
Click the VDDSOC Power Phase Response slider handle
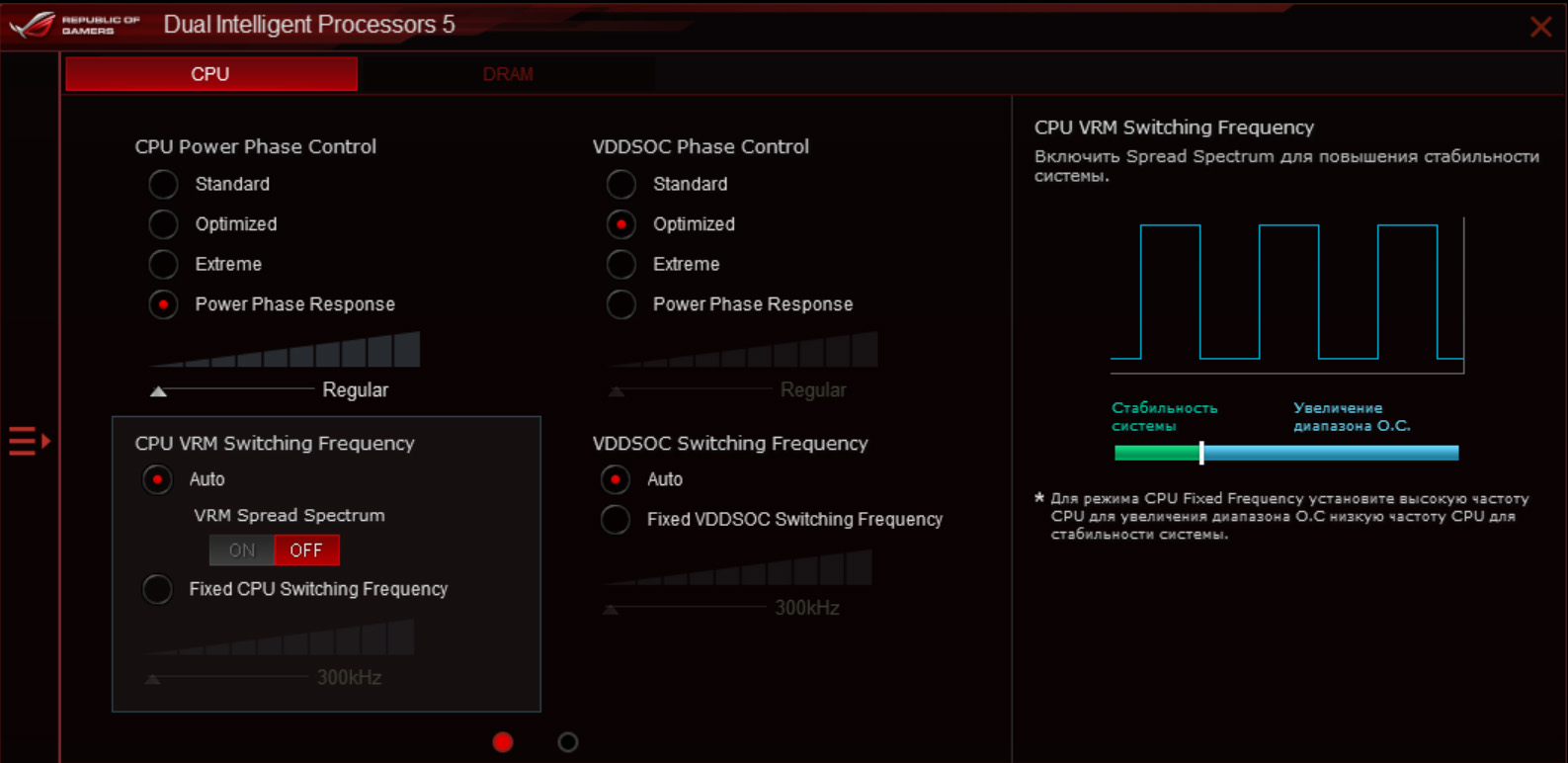click(617, 391)
